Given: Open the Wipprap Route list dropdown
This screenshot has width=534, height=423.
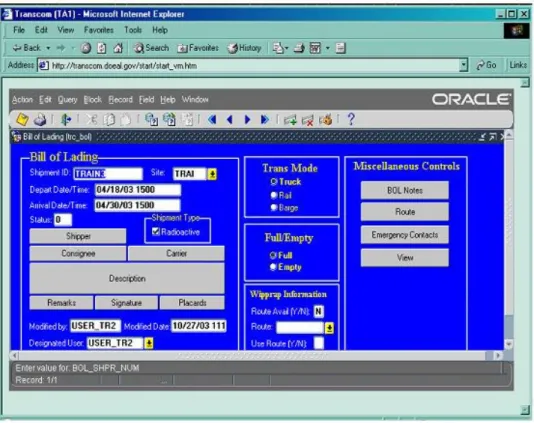Looking at the screenshot, I should (x=329, y=328).
